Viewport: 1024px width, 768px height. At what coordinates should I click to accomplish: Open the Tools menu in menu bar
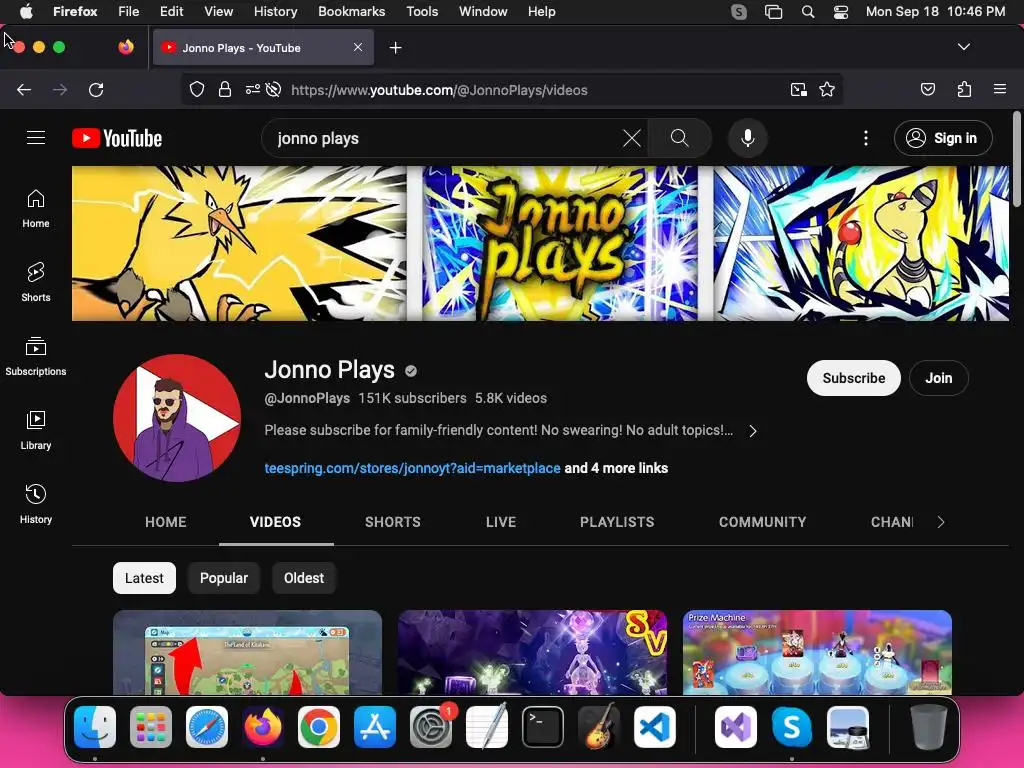click(422, 11)
